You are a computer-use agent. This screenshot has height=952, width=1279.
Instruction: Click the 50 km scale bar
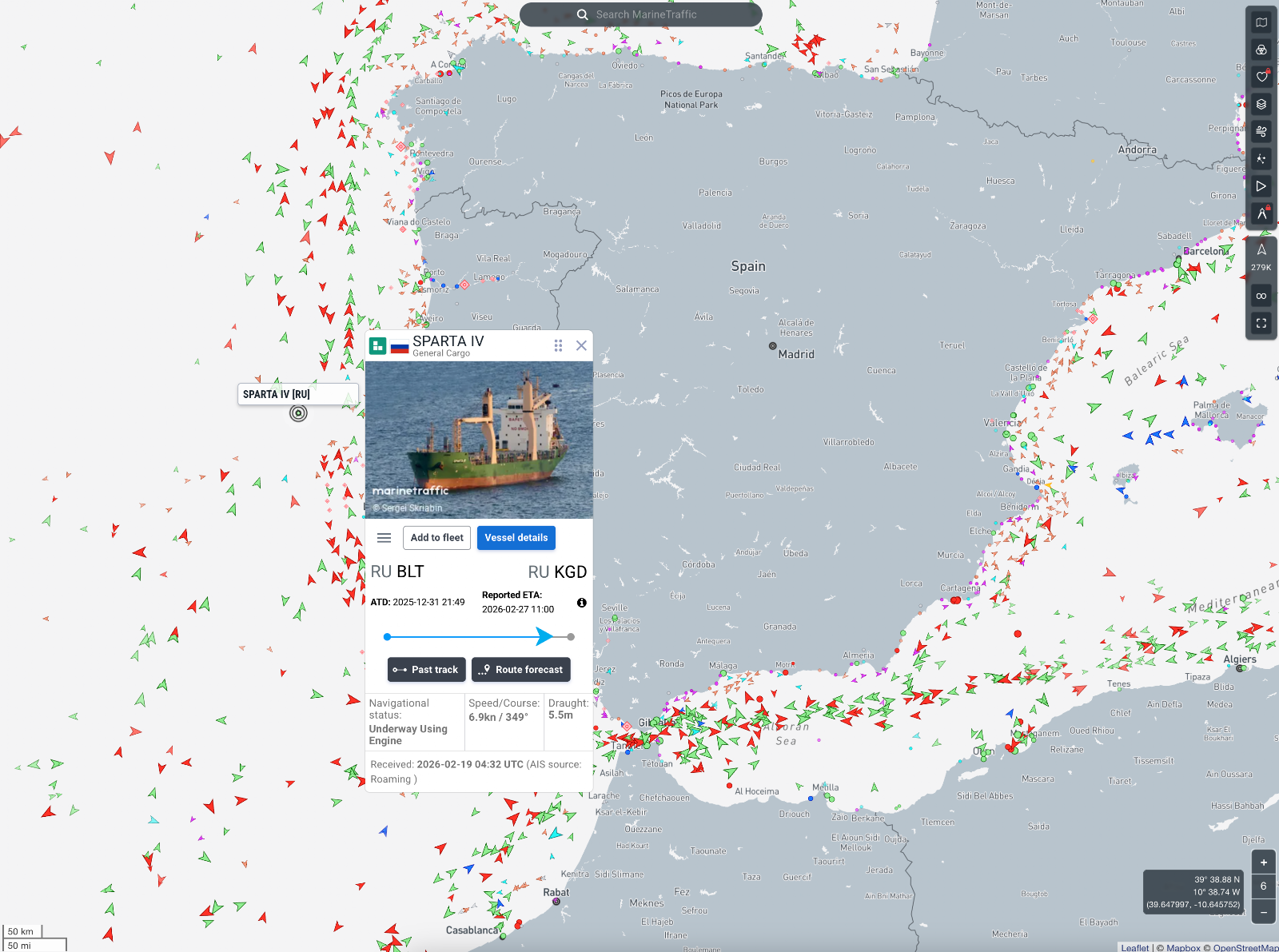pyautogui.click(x=22, y=931)
